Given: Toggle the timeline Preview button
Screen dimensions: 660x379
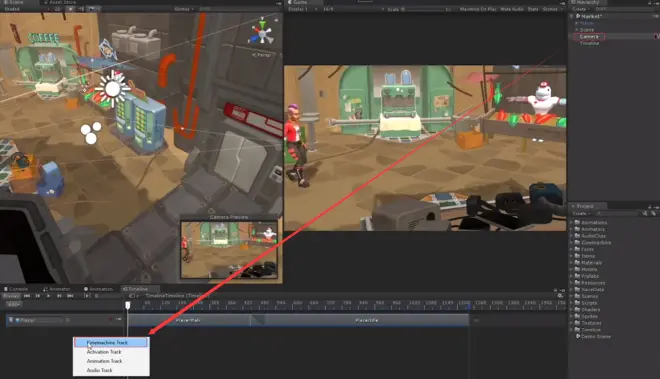Looking at the screenshot, I should 11,296.
